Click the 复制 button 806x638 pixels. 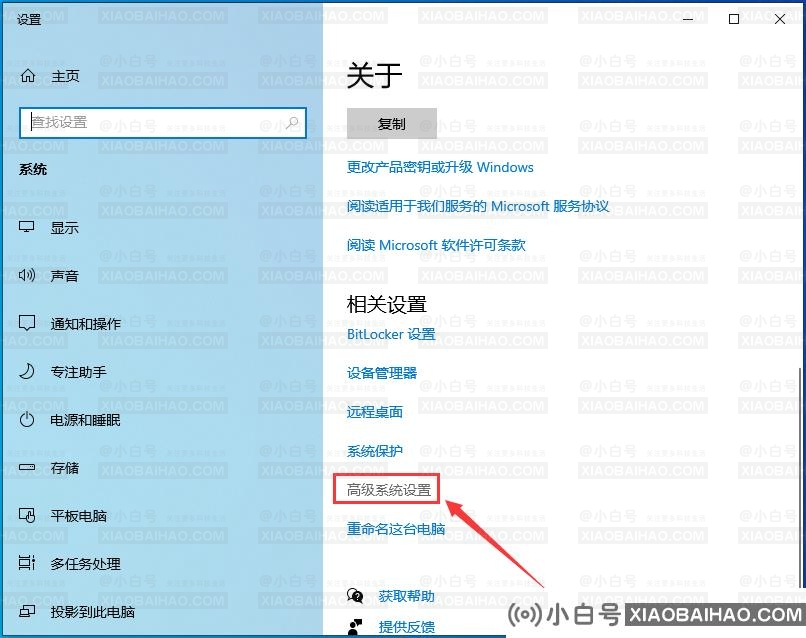392,123
